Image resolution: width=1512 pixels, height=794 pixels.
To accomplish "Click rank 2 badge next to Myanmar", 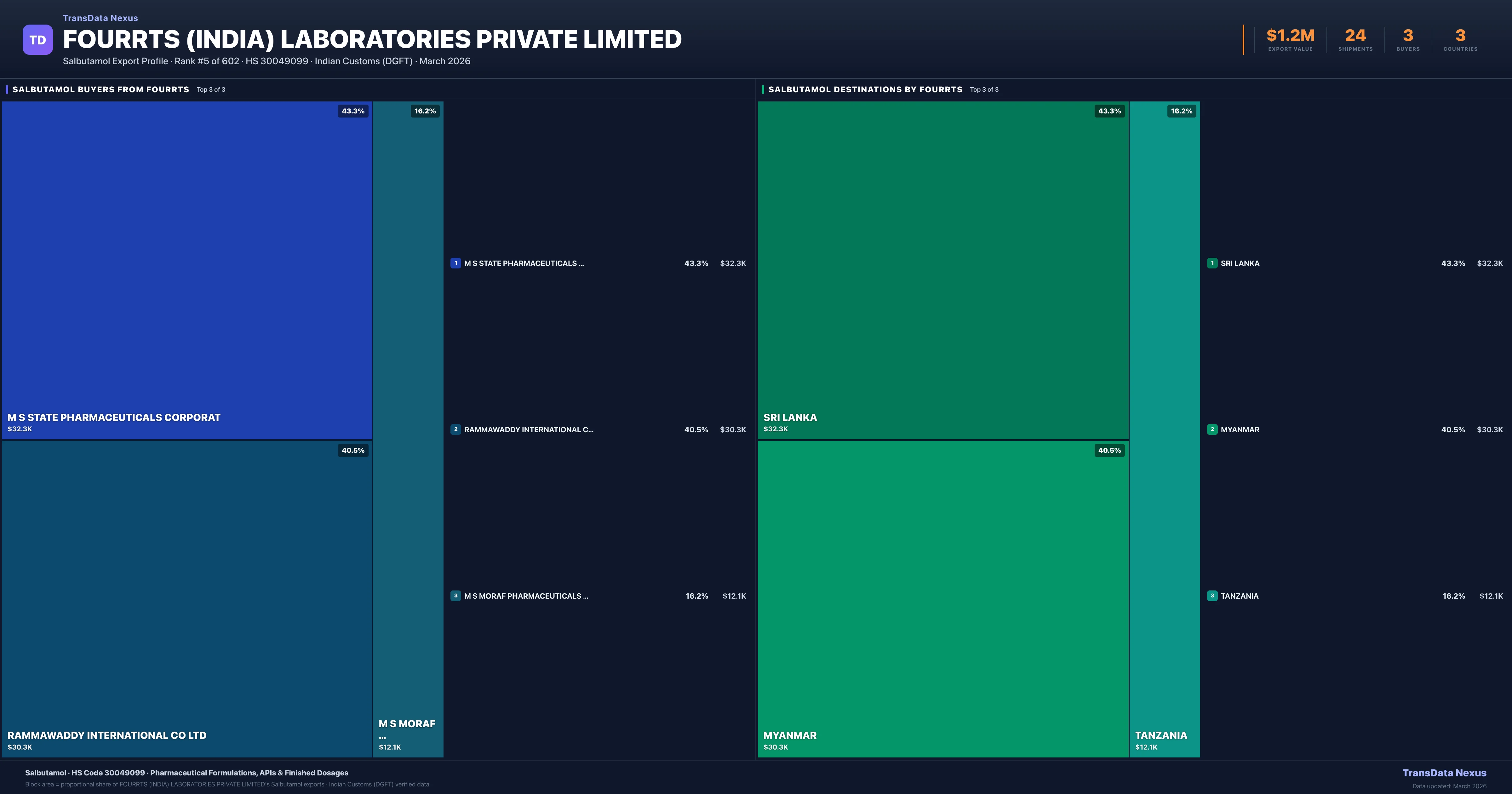I will pyautogui.click(x=1212, y=429).
